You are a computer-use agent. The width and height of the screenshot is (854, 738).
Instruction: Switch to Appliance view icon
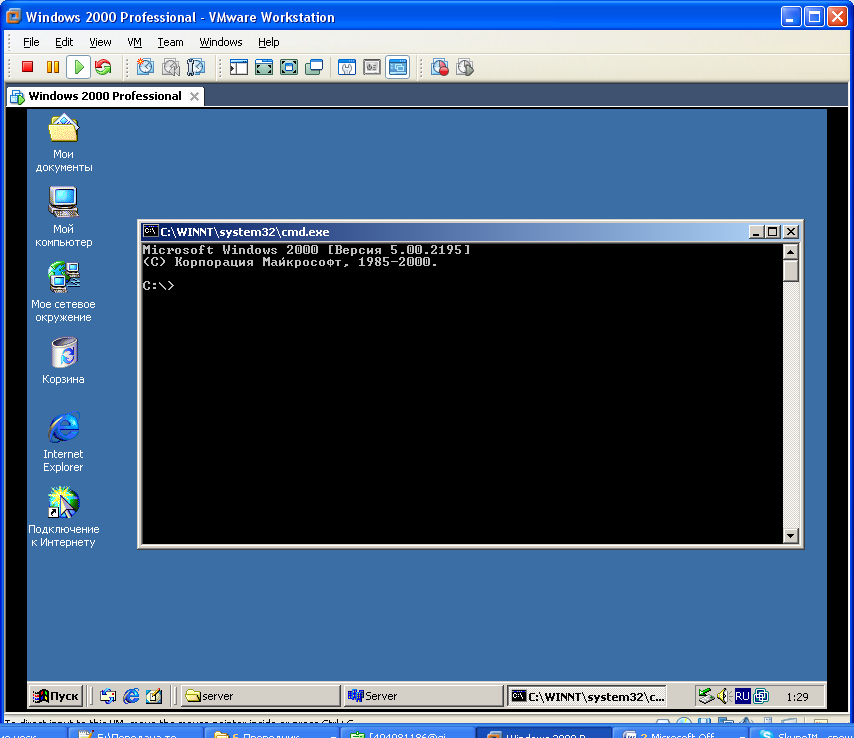(x=372, y=67)
